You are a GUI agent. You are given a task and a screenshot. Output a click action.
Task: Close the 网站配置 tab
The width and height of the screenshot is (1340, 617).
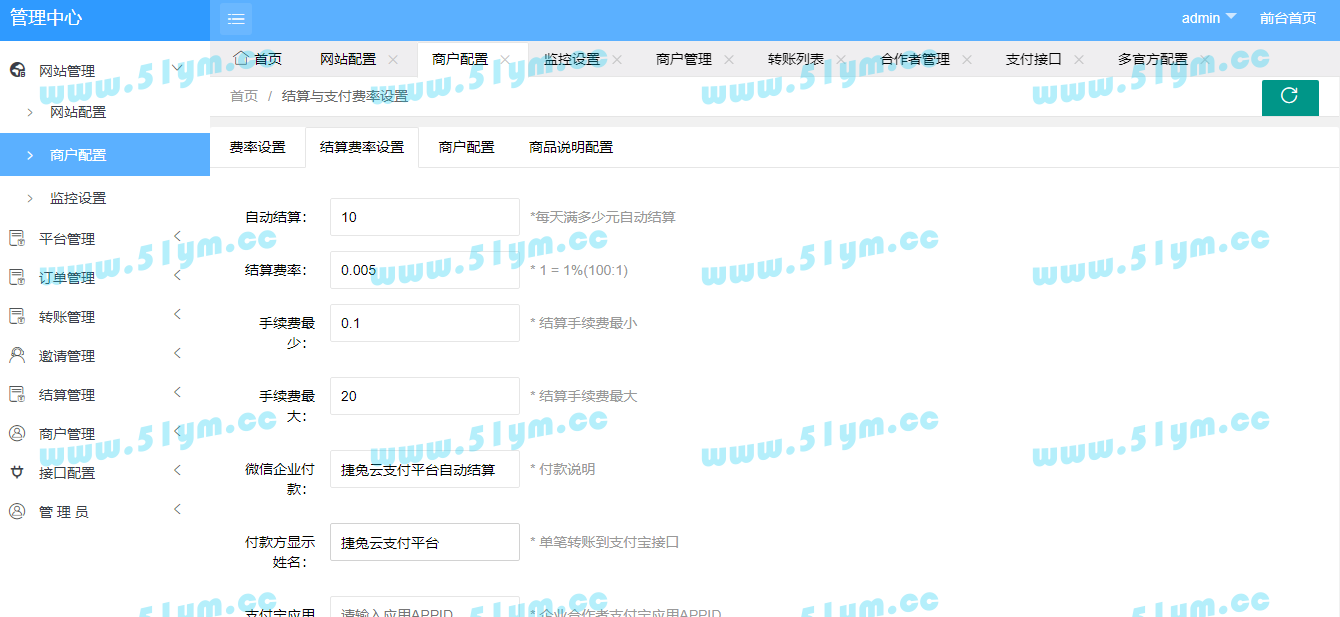pyautogui.click(x=393, y=59)
